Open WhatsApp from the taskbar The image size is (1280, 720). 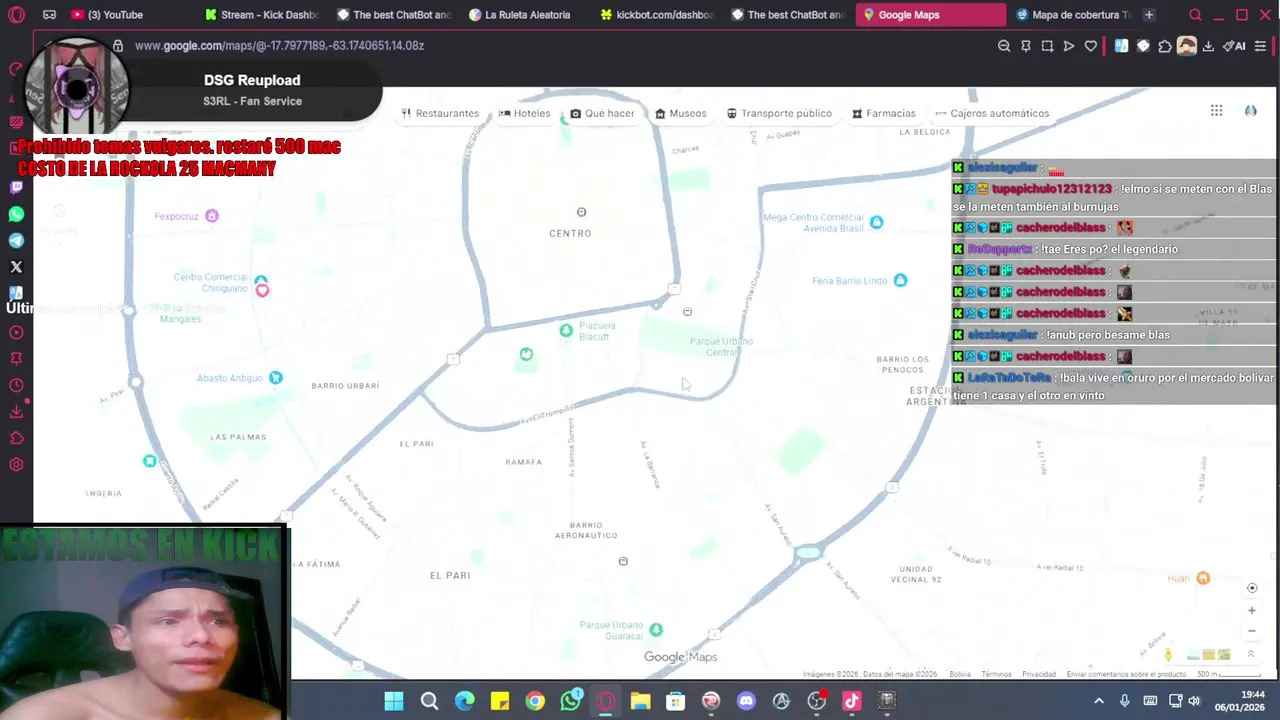(x=570, y=701)
